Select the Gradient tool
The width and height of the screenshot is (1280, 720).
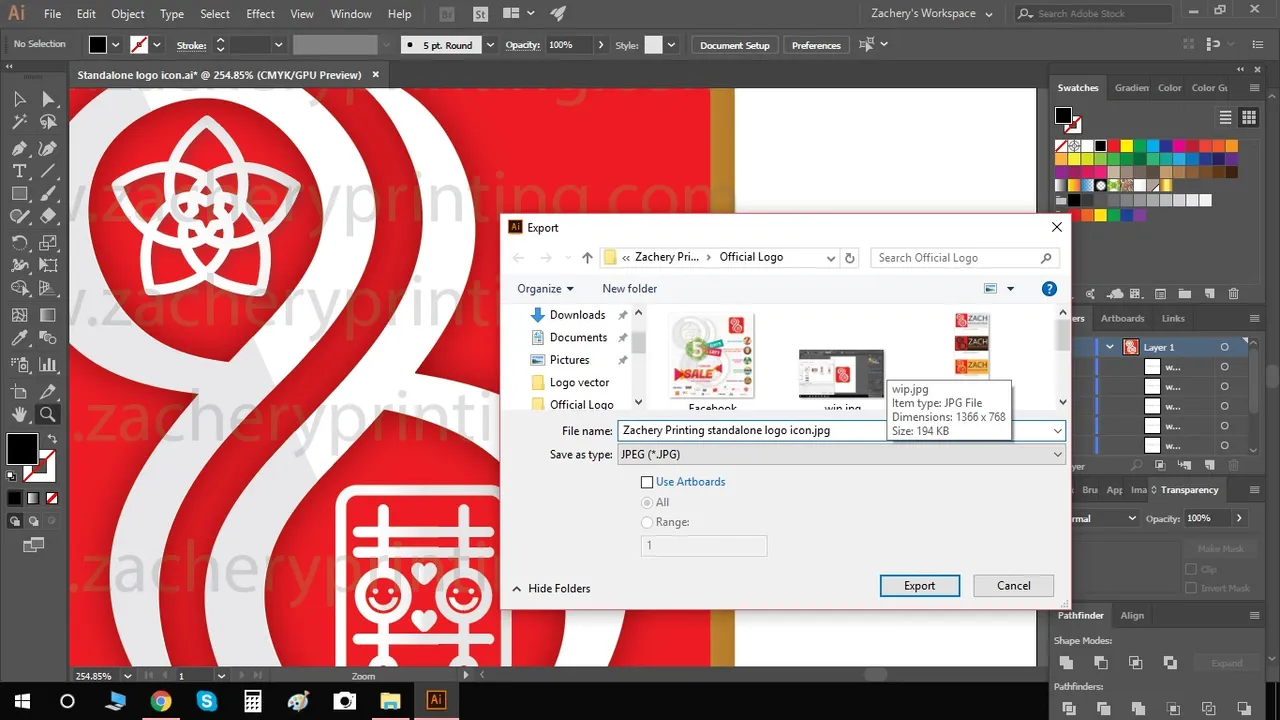click(x=48, y=314)
